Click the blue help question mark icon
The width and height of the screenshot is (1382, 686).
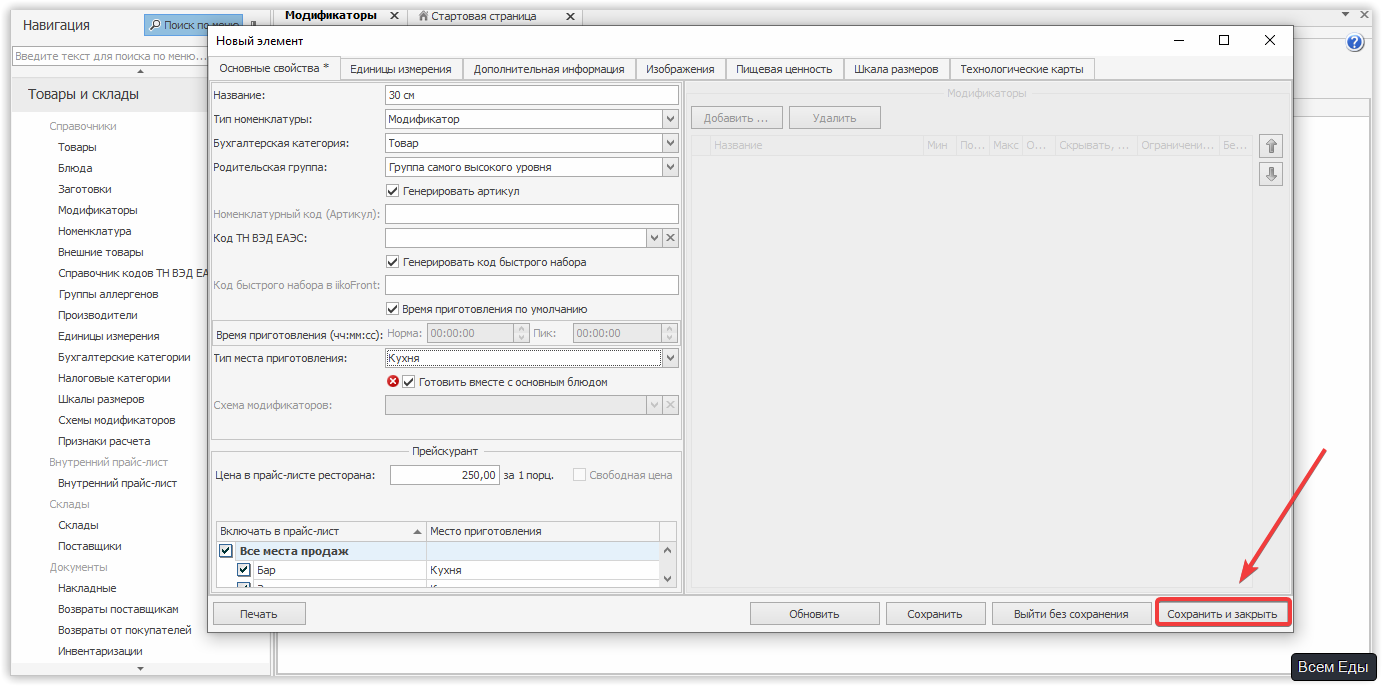[1355, 43]
